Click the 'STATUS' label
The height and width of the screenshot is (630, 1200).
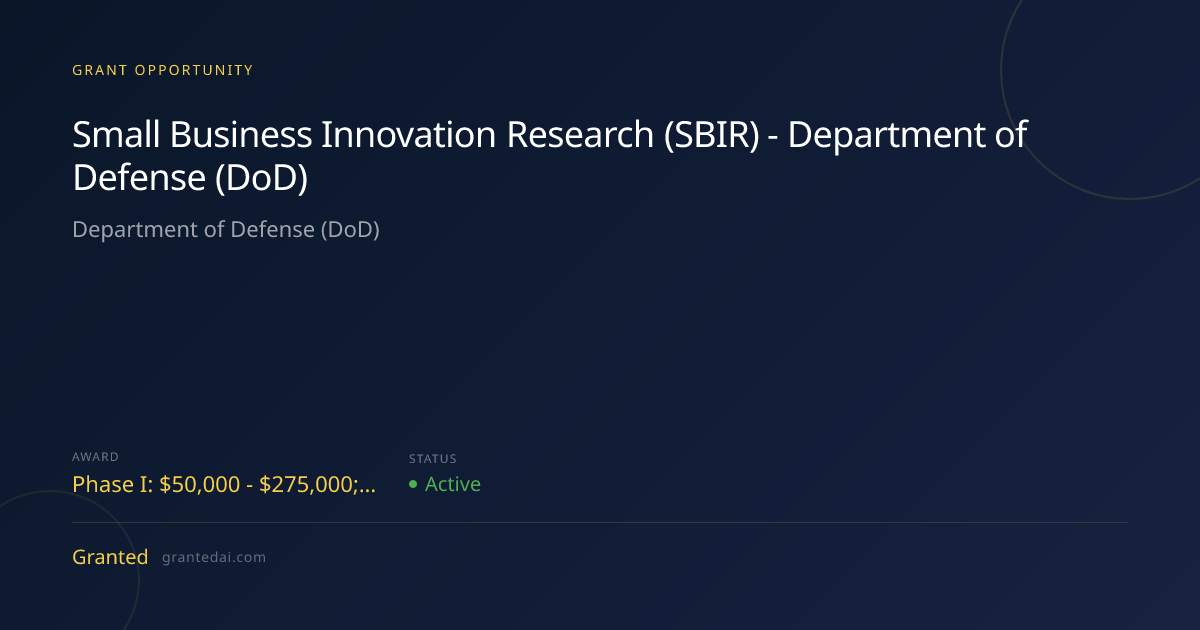(x=433, y=459)
